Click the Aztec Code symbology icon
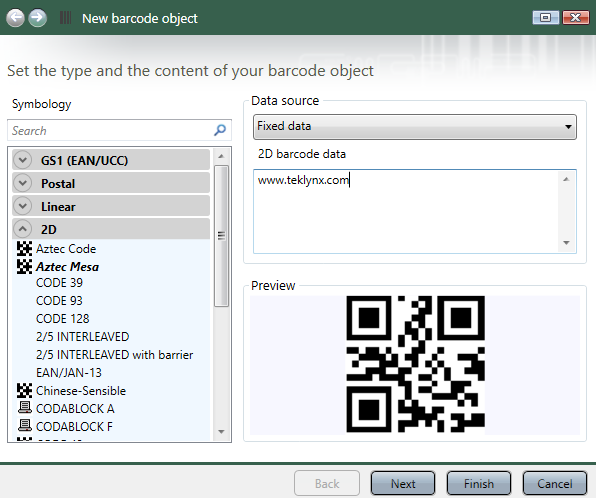The height and width of the screenshot is (498, 596). (25, 249)
